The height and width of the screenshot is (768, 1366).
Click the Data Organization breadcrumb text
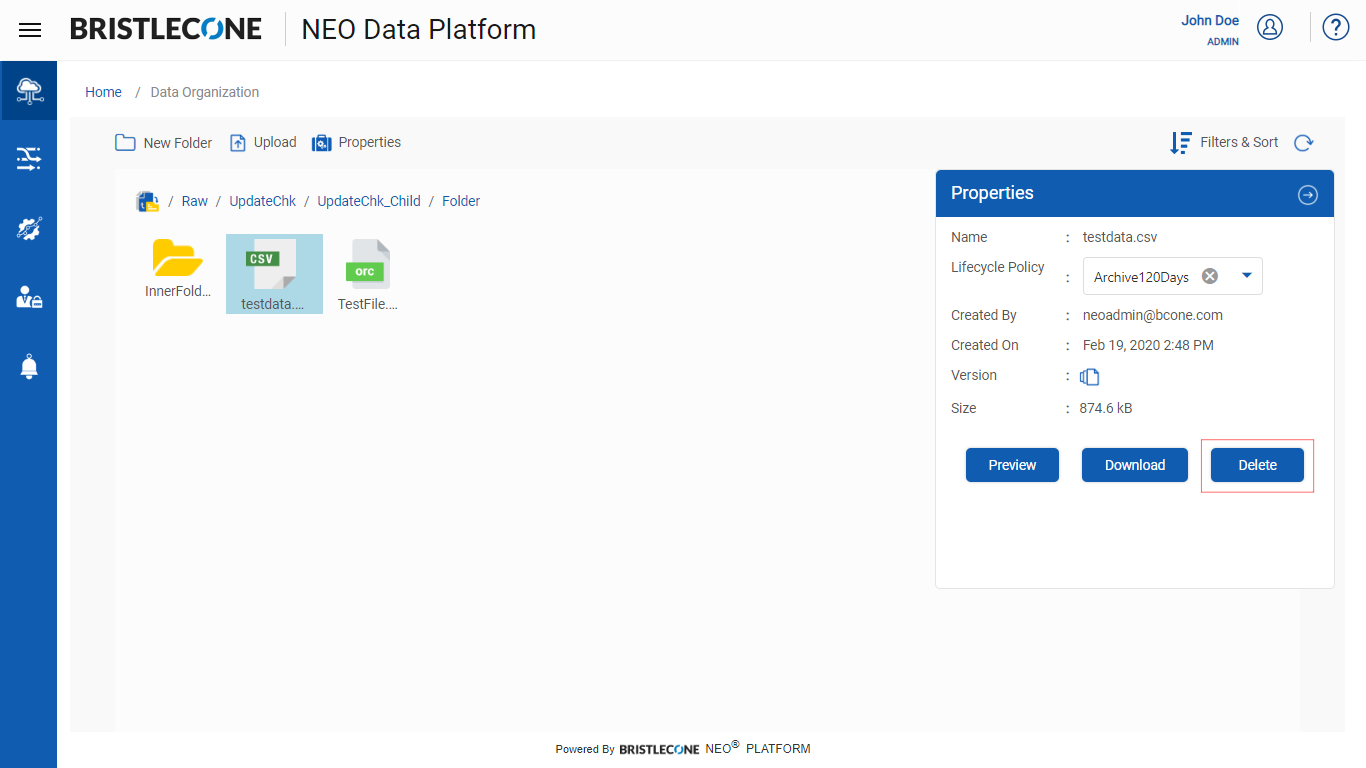point(205,92)
